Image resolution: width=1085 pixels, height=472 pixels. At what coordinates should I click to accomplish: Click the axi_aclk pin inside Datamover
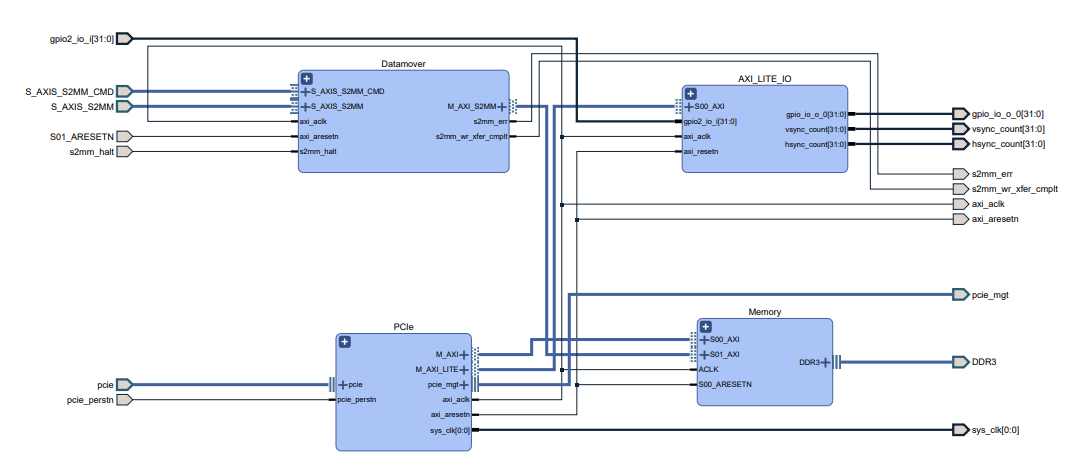(313, 121)
